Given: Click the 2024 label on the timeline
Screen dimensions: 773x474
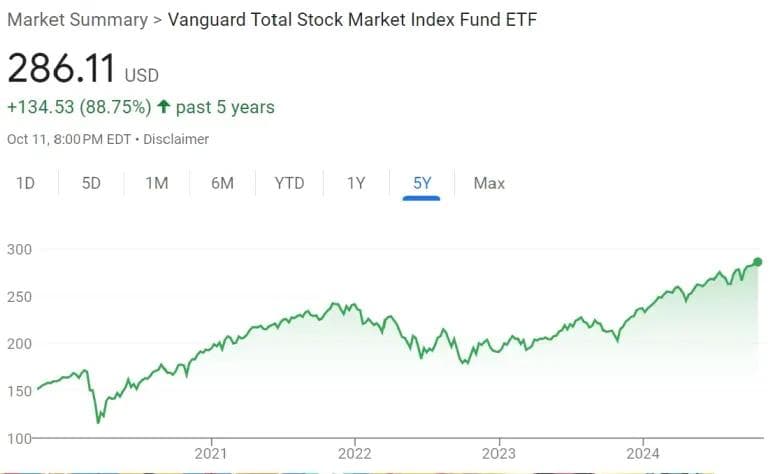Looking at the screenshot, I should pos(643,453).
